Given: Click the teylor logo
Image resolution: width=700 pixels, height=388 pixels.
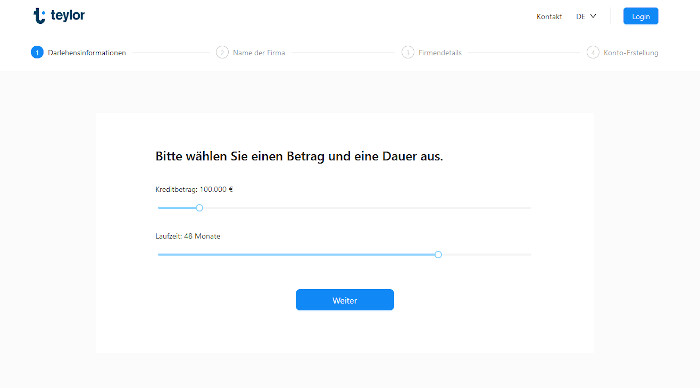Looking at the screenshot, I should click(59, 16).
